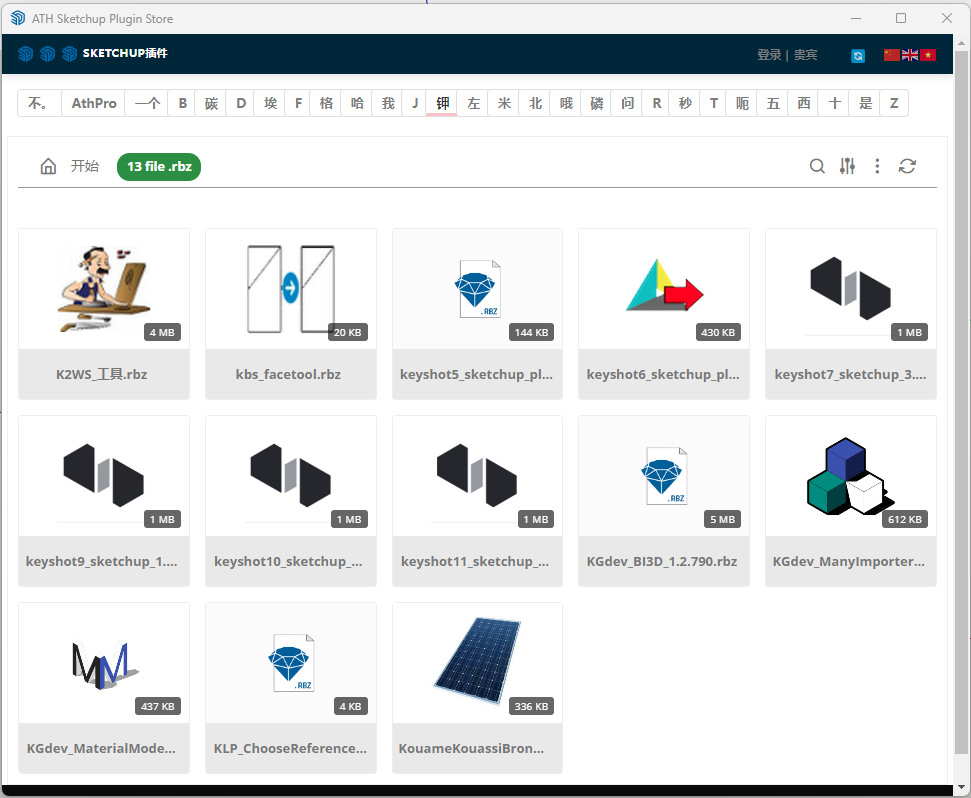Click the blue sync icon in header
The height and width of the screenshot is (798, 971).
click(x=857, y=56)
